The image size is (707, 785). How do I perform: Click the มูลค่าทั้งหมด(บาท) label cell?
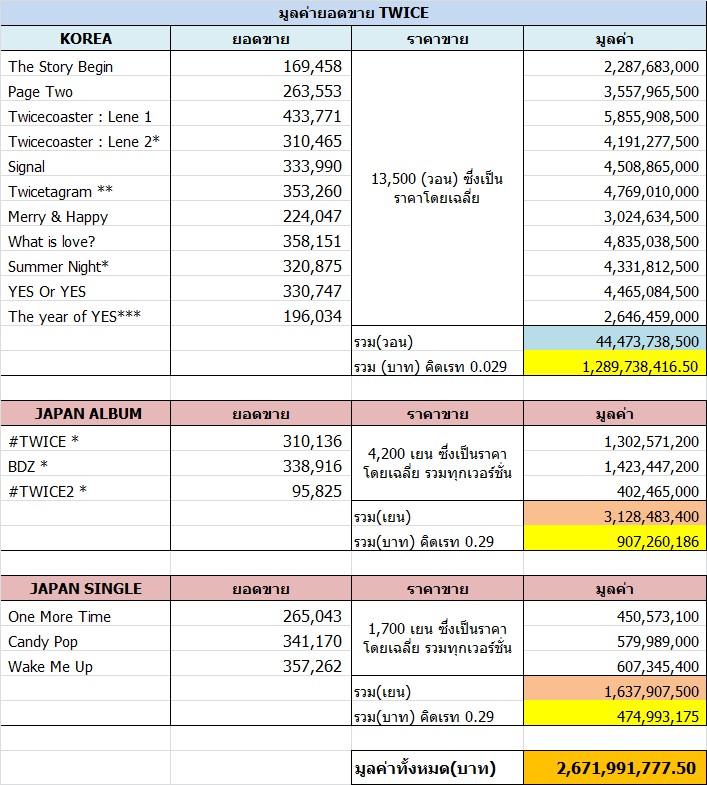click(x=437, y=768)
